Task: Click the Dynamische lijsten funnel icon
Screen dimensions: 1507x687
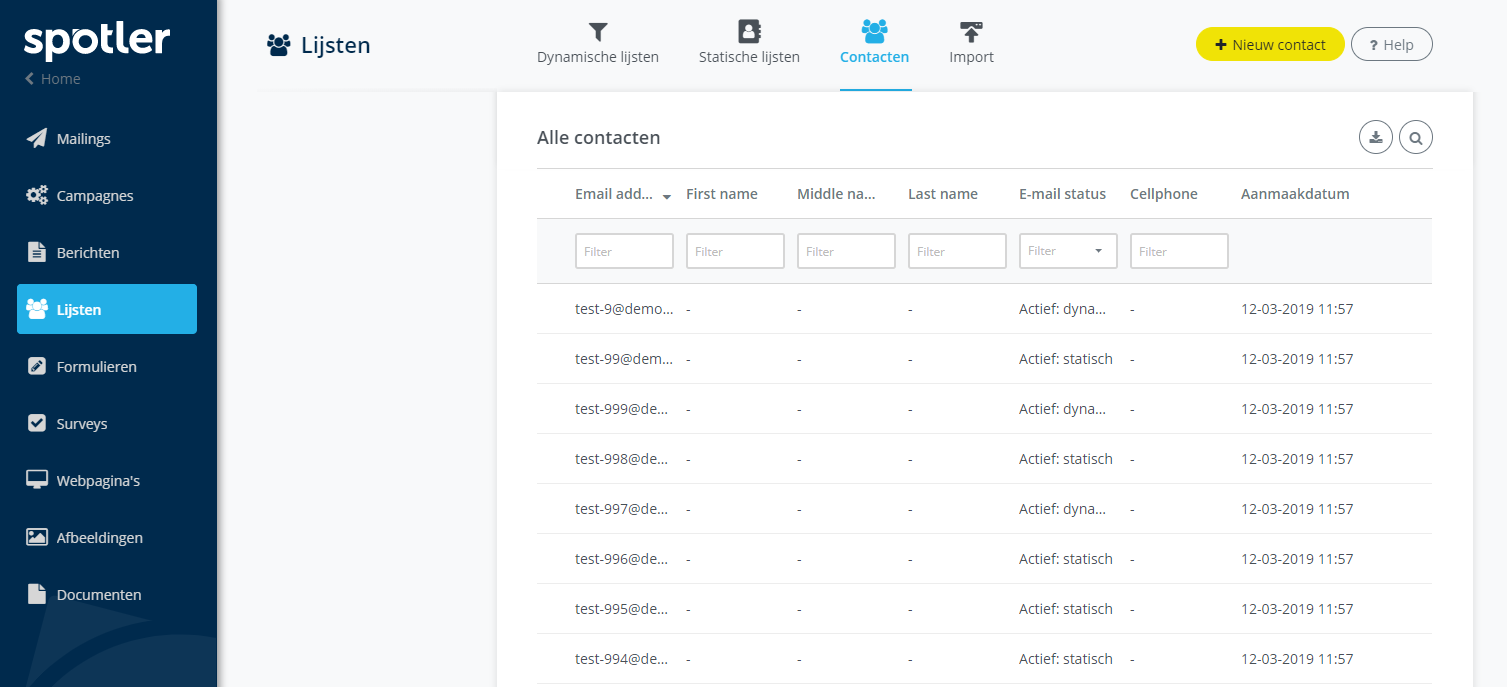Action: (x=598, y=31)
